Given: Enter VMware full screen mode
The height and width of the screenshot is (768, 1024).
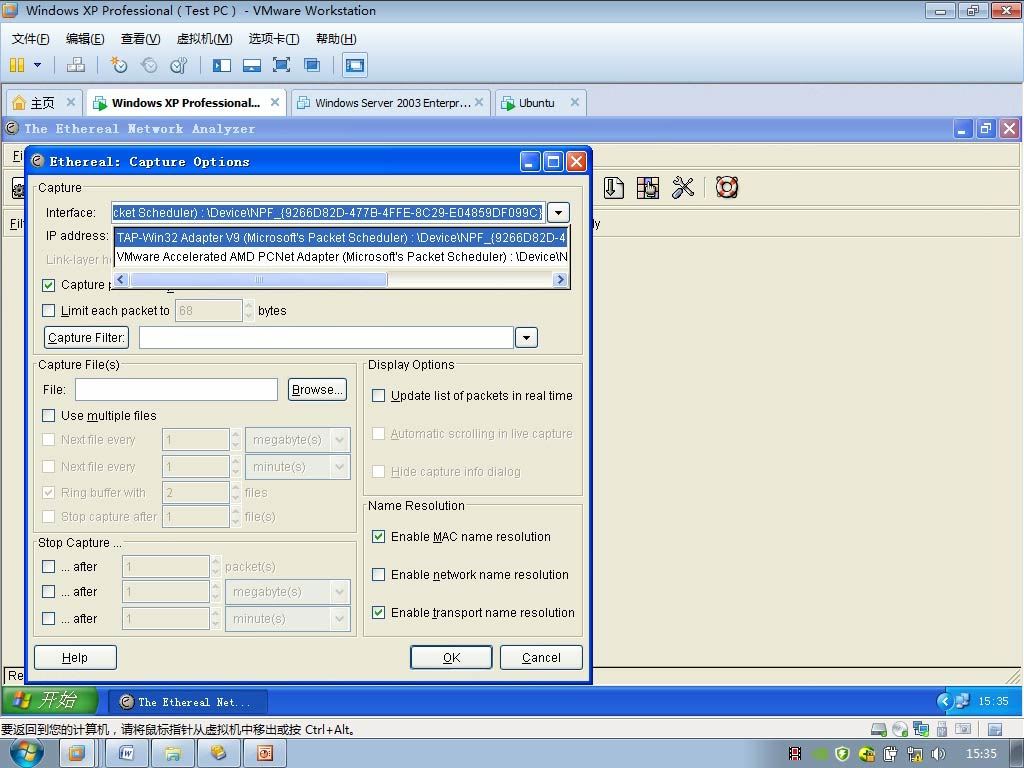Looking at the screenshot, I should click(x=281, y=65).
